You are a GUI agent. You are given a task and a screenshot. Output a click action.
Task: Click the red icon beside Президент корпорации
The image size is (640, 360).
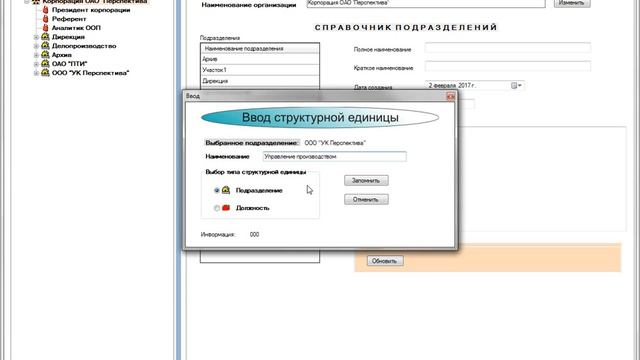45,10
